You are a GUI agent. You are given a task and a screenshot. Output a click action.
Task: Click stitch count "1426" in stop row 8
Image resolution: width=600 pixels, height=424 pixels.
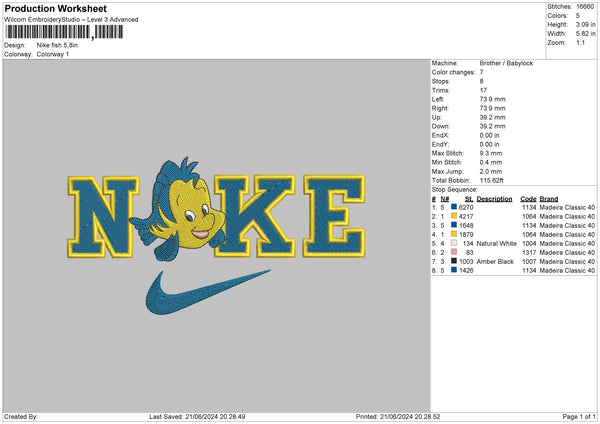pos(466,271)
